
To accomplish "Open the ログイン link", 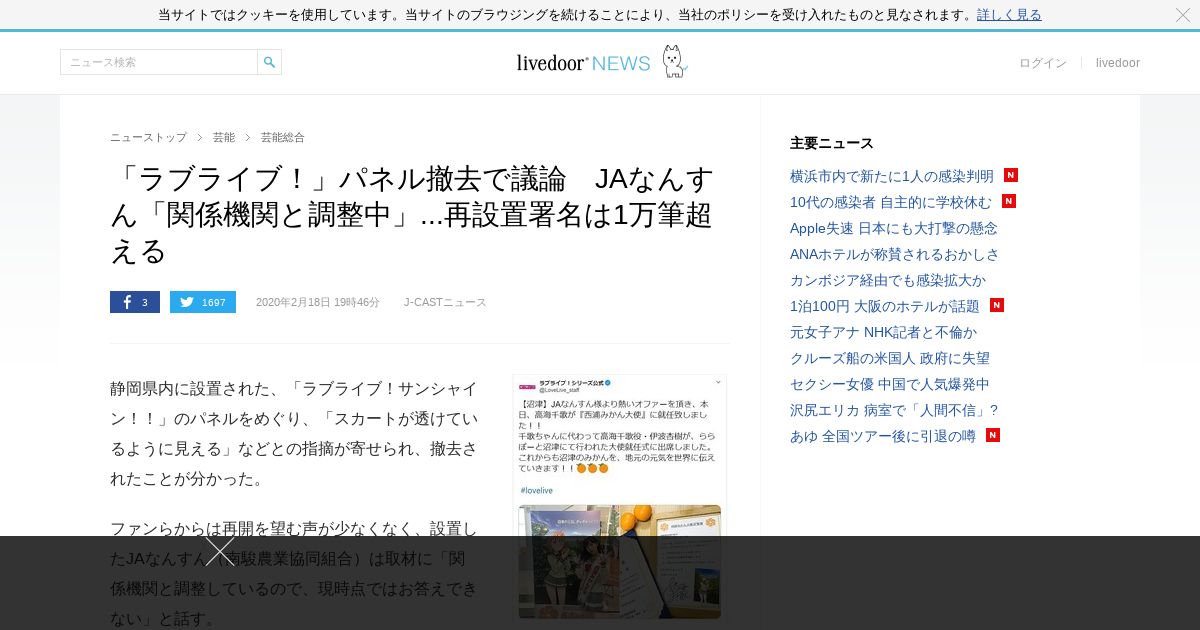I will [x=1043, y=63].
